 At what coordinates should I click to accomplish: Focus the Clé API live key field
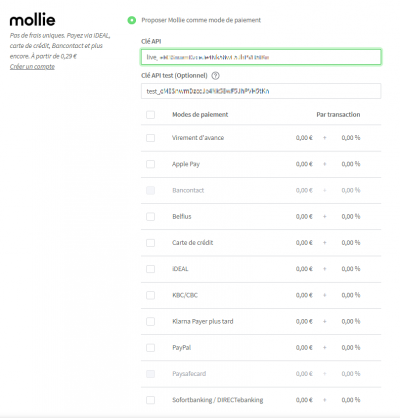pyautogui.click(x=261, y=57)
